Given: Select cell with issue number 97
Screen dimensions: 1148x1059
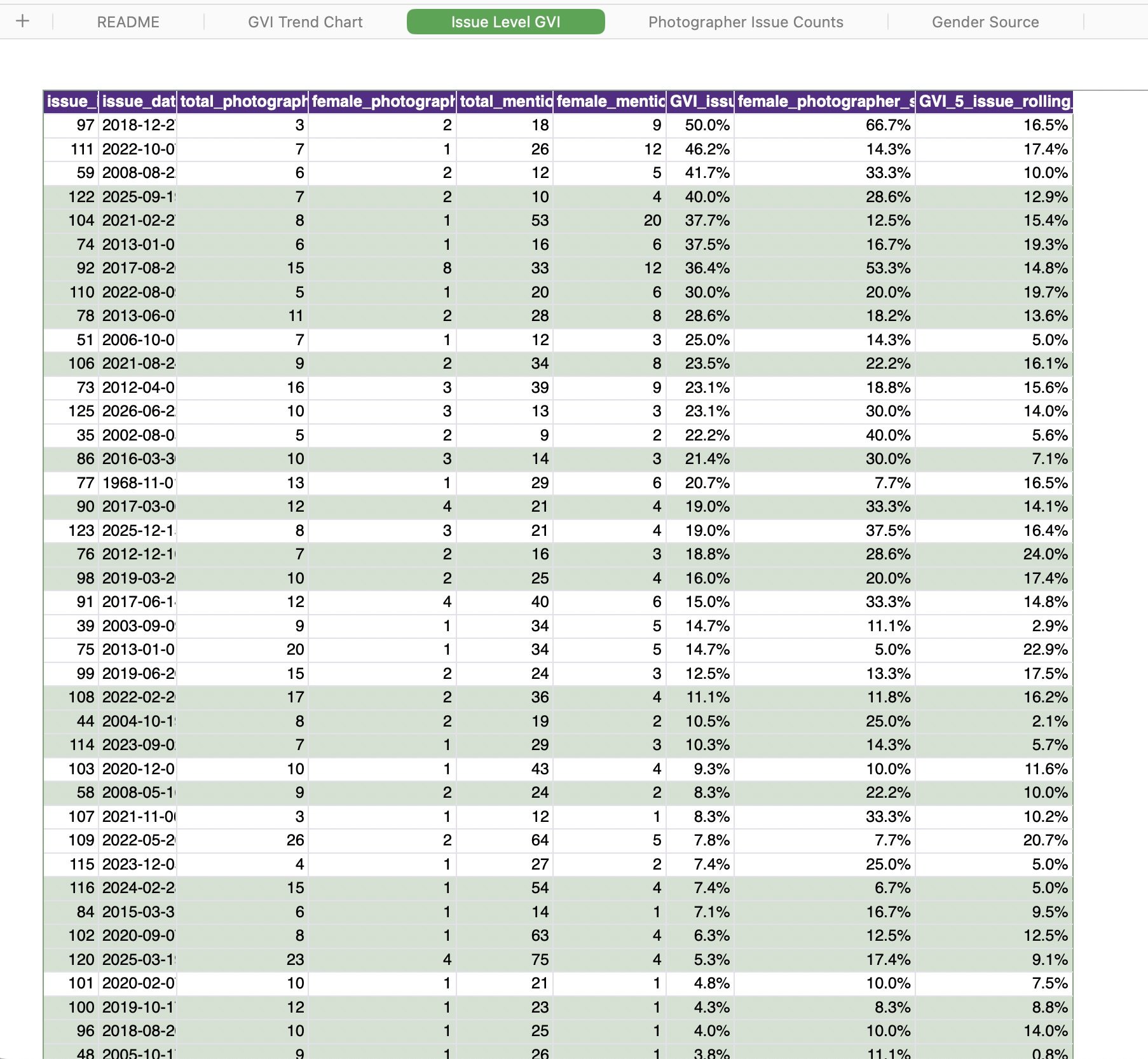Looking at the screenshot, I should 71,125.
